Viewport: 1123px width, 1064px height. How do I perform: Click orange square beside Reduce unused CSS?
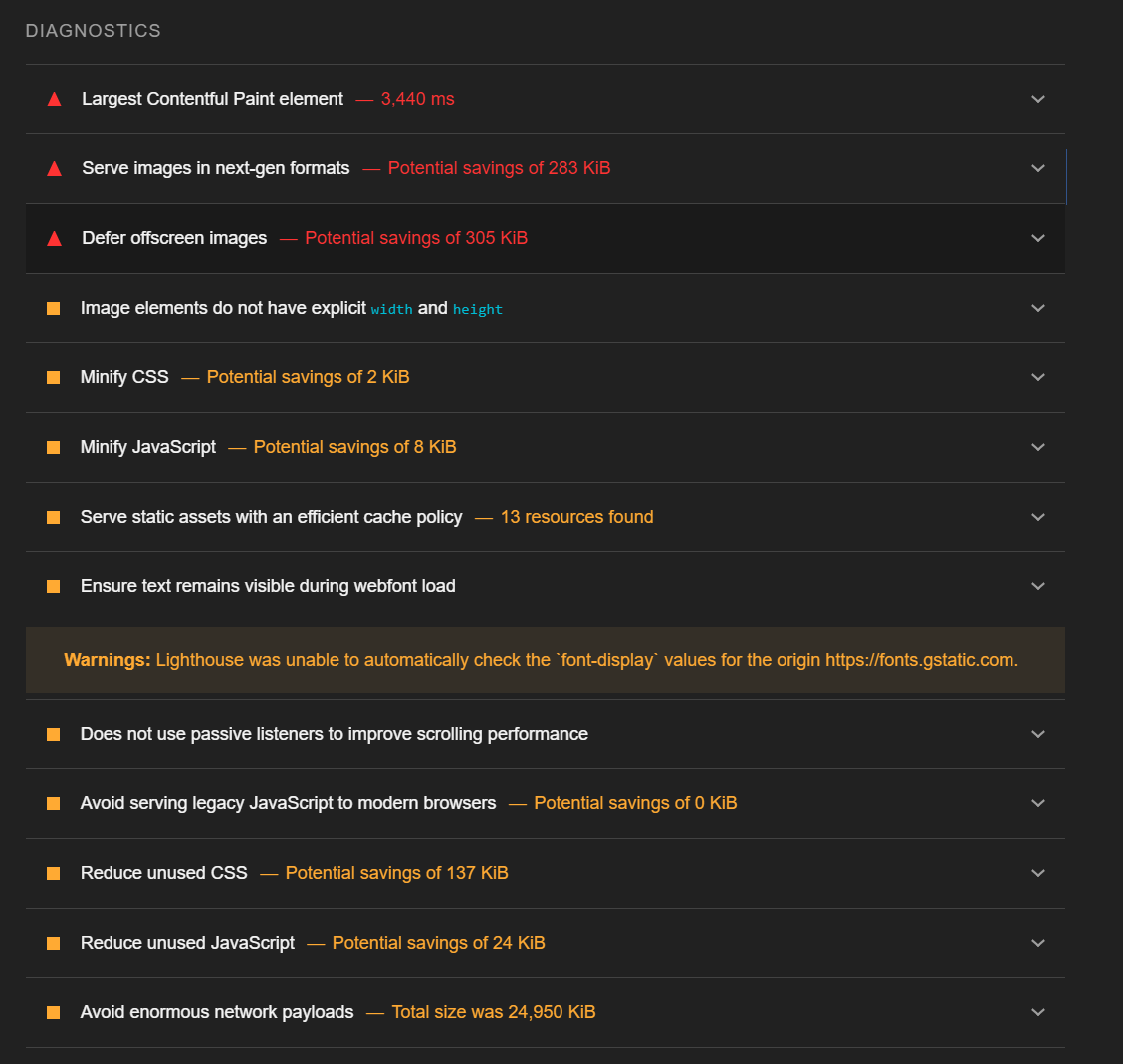click(x=54, y=873)
